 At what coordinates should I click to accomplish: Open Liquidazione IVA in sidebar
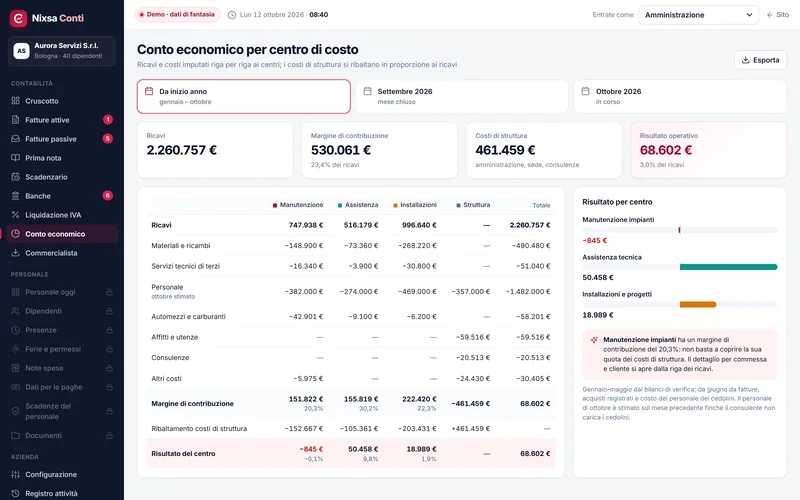[62, 215]
